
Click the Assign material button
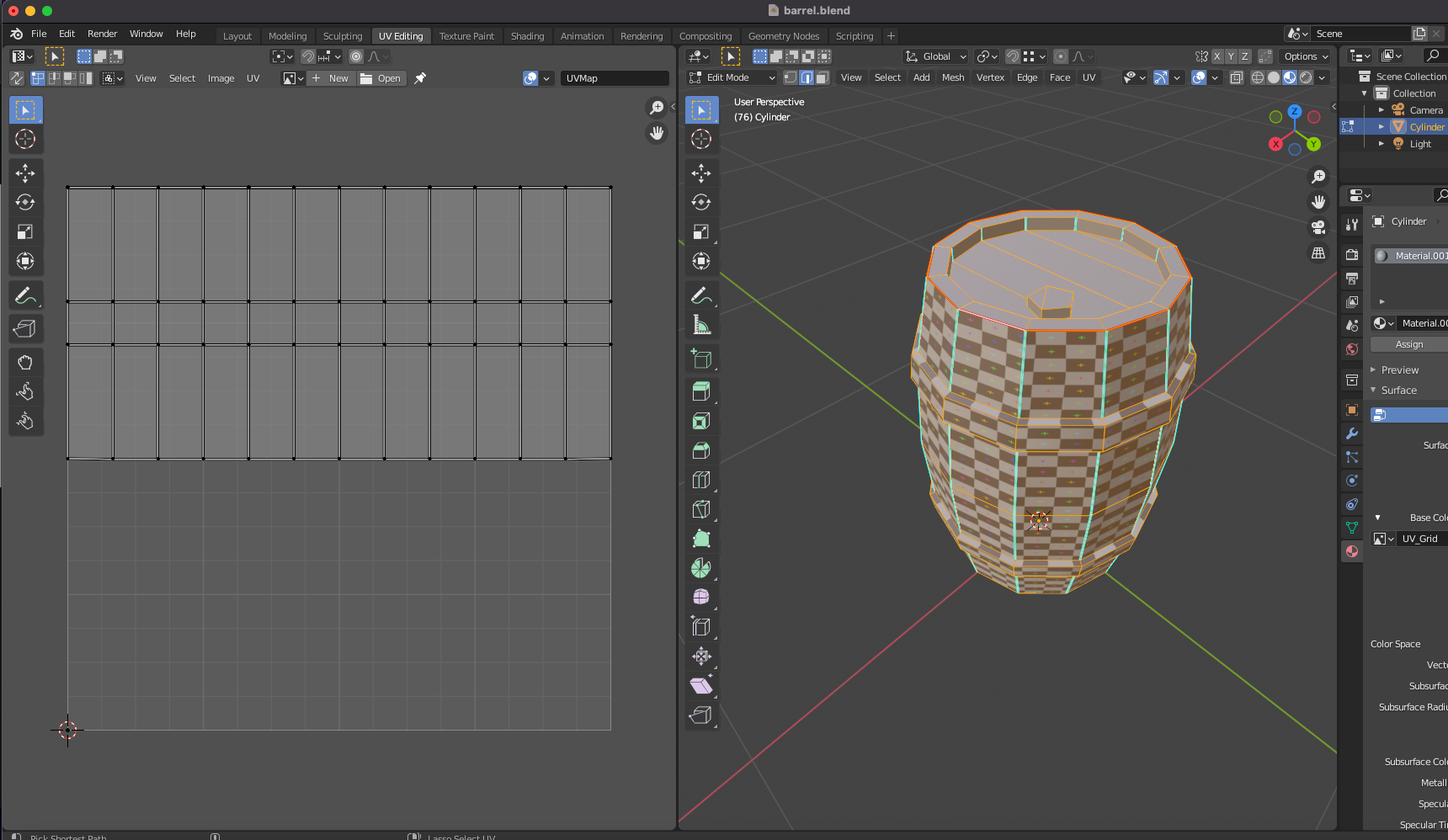(x=1408, y=344)
